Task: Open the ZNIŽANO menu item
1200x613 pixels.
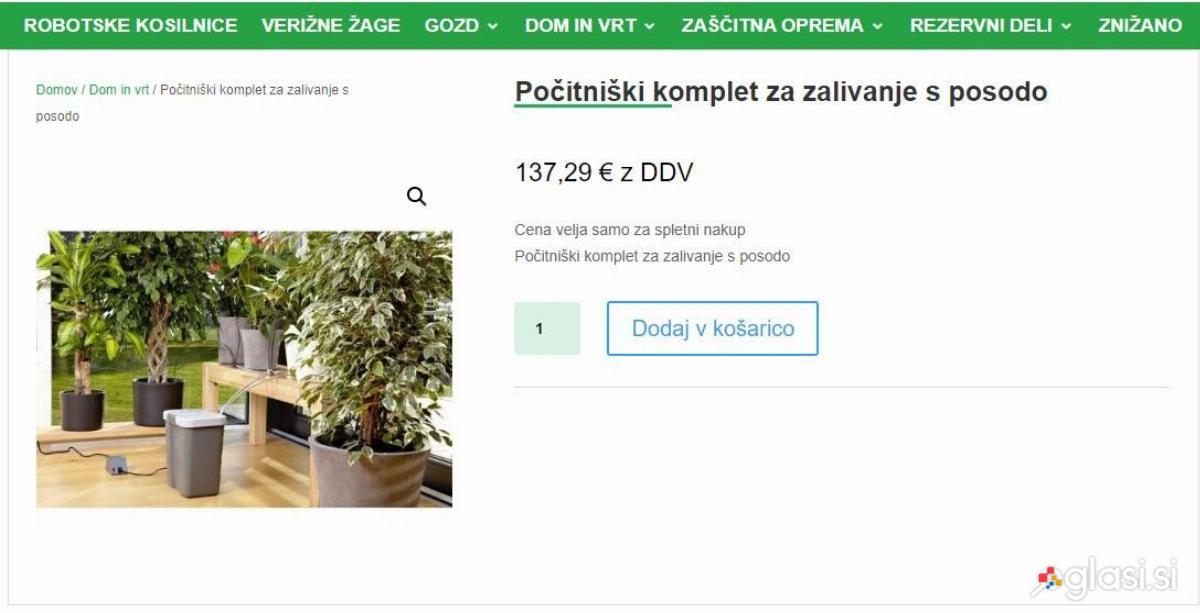Action: pyautogui.click(x=1140, y=25)
